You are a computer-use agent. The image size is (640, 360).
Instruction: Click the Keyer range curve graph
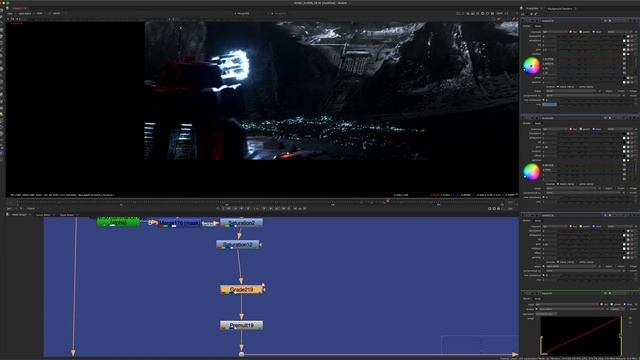tap(581, 336)
